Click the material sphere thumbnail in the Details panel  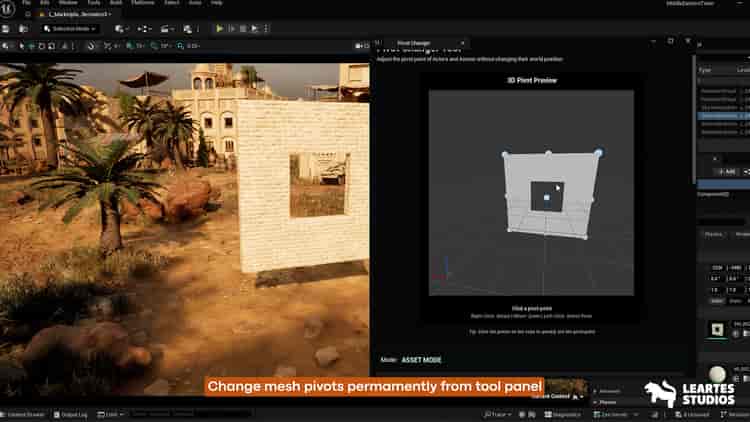point(717,374)
